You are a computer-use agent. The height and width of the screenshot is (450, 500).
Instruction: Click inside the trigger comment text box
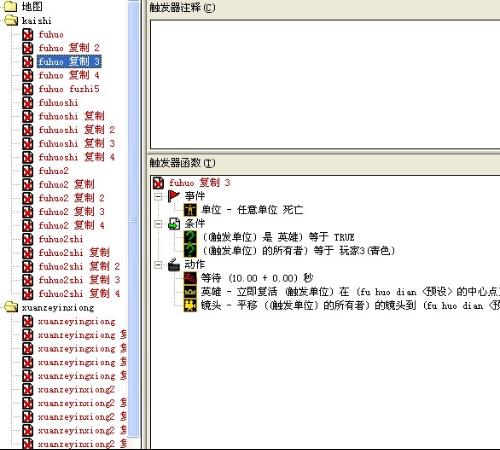tap(325, 84)
